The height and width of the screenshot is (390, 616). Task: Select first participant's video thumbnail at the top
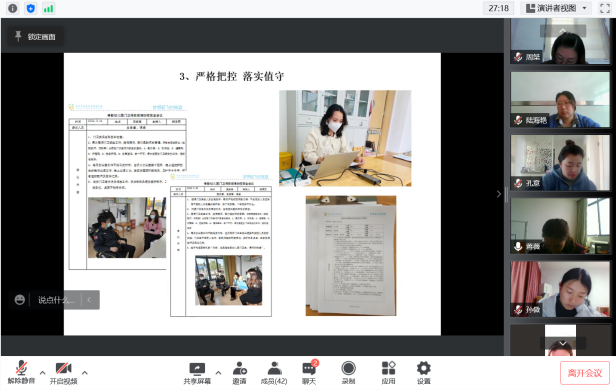point(560,41)
